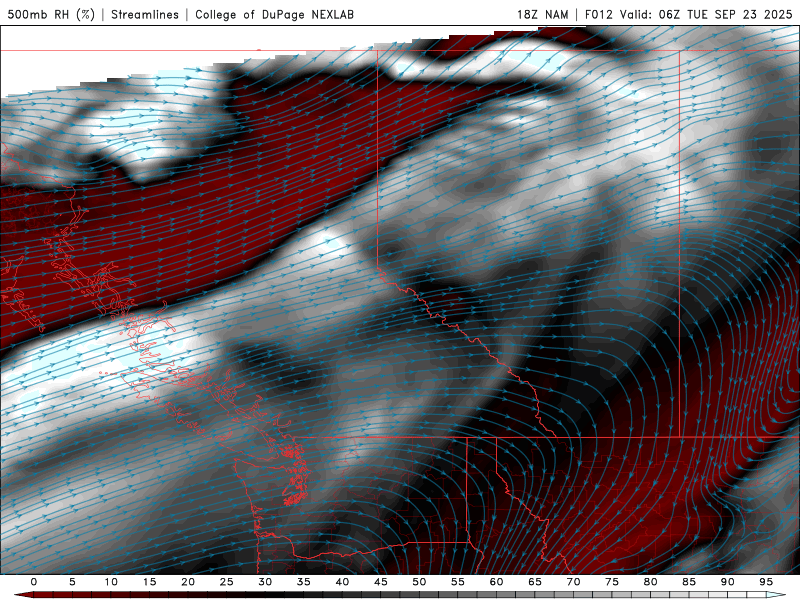The image size is (800, 600).
Task: Click "College of DuPage NEXLAB" text
Action: 274,14
